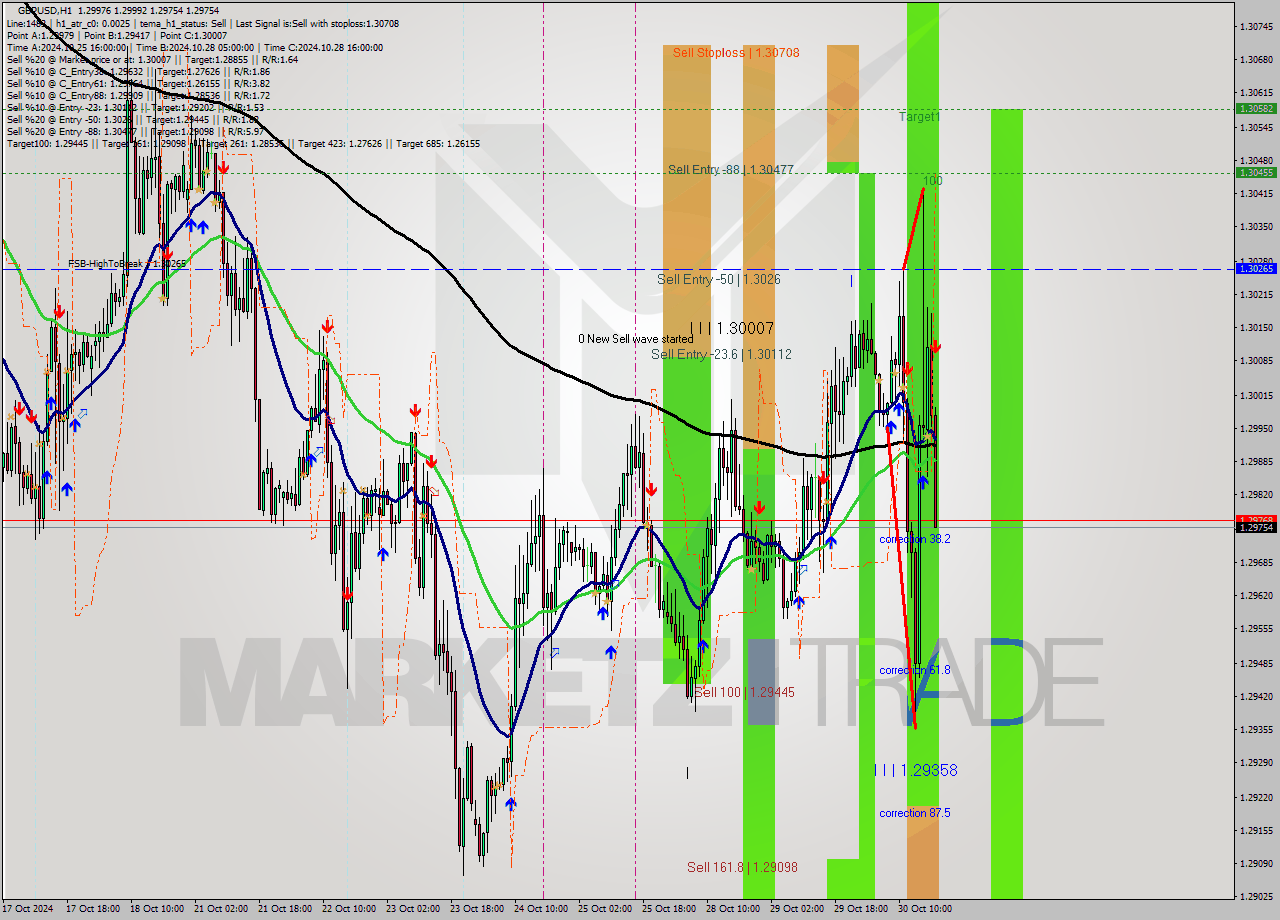Click the '28 Oct 10:00' time axis label
1280x920 pixels.
coord(733,909)
